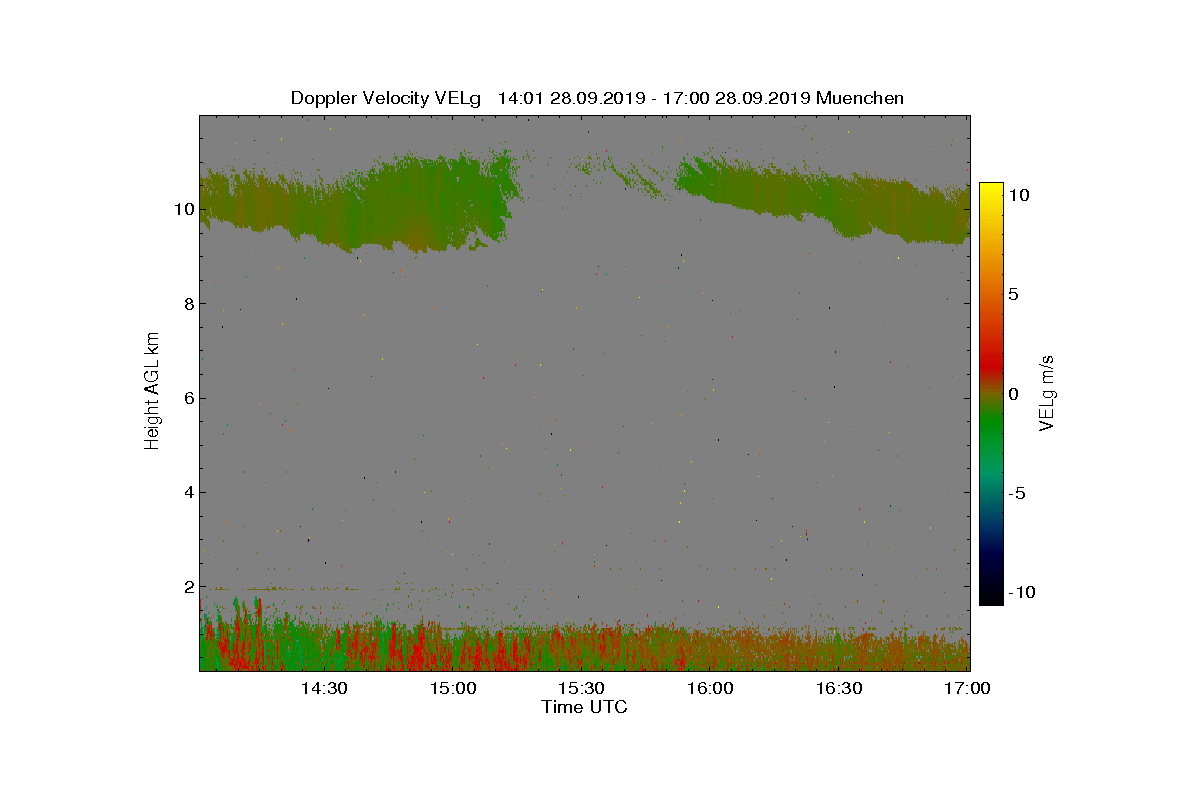Click the 16:30 time tick label
The height and width of the screenshot is (800, 1200).
tap(839, 688)
